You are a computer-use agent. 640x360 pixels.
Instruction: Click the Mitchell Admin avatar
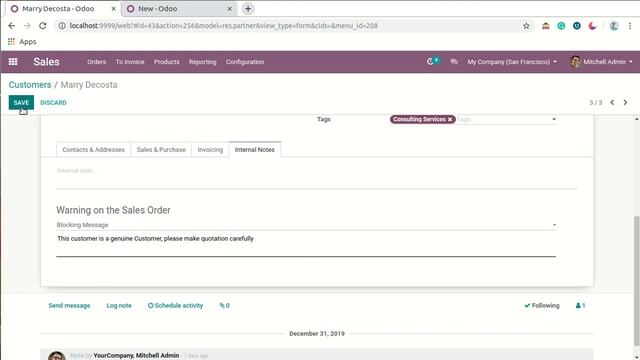(x=576, y=62)
